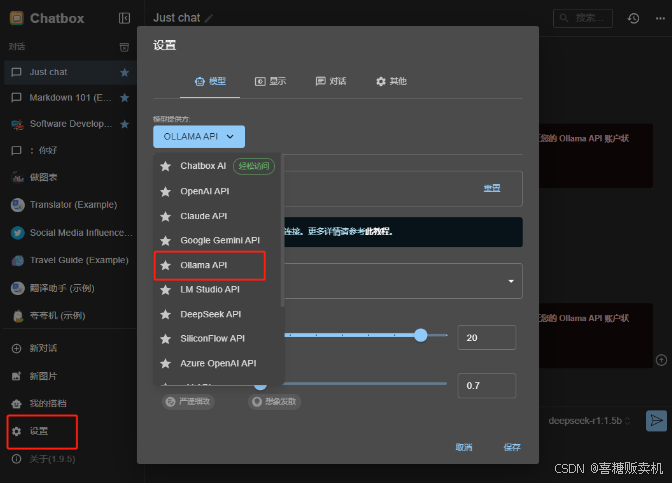Focus the 搜索 search box
The image size is (672, 483).
(x=583, y=18)
